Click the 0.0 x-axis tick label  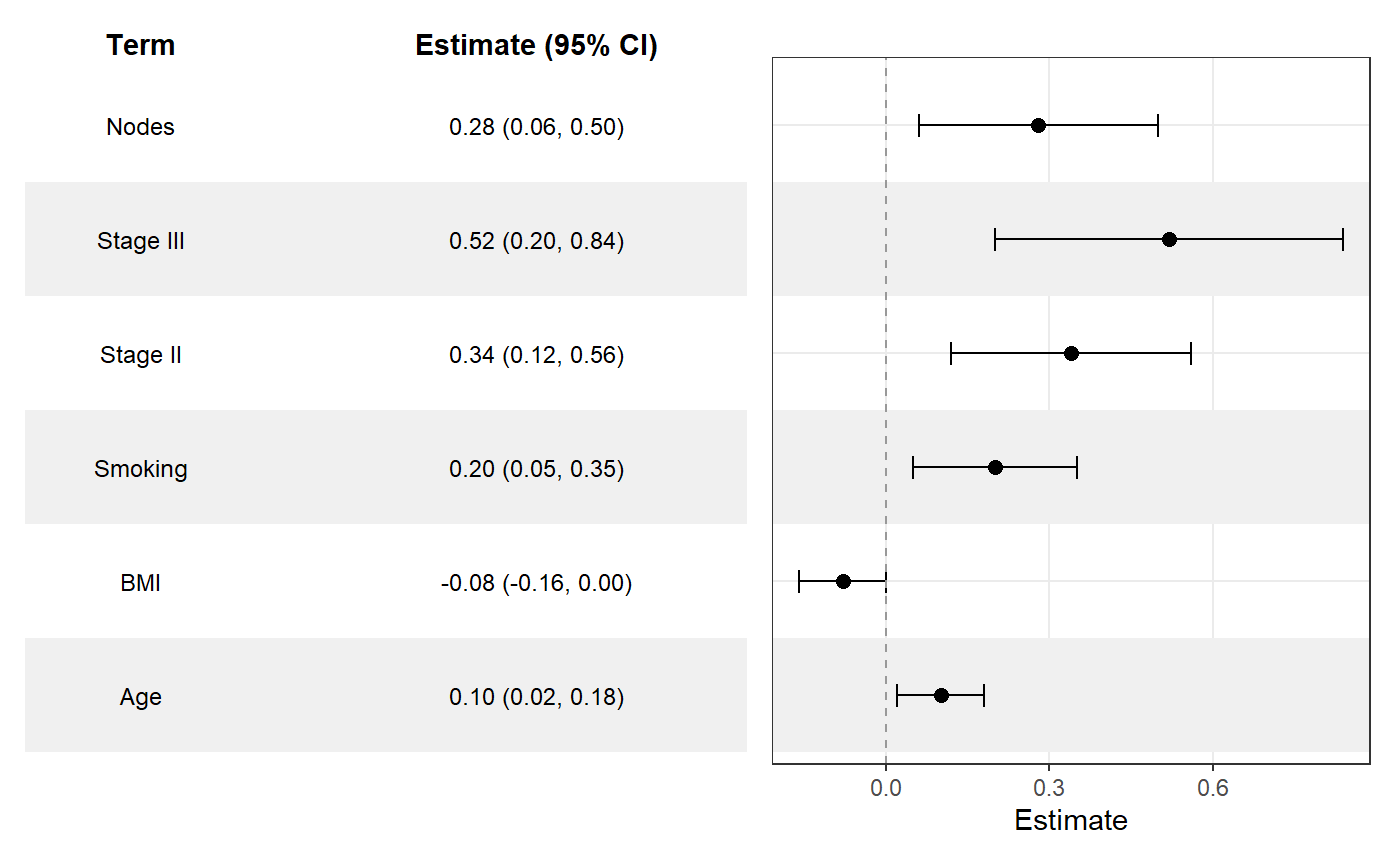coord(886,788)
